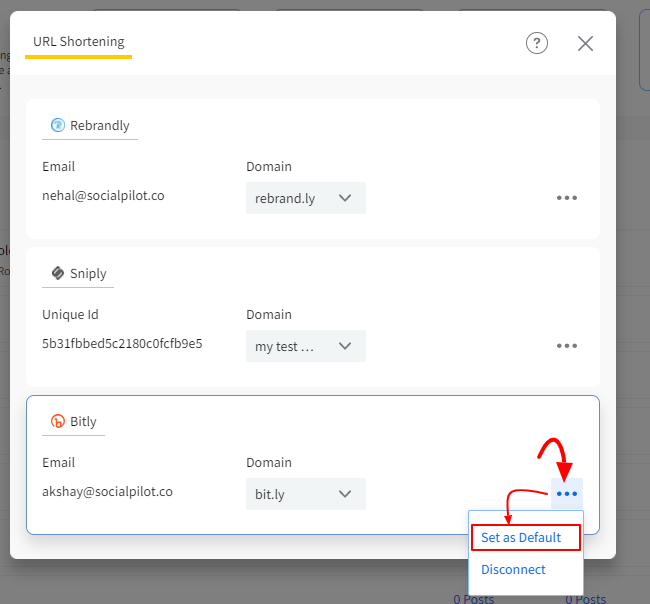Viewport: 650px width, 604px height.
Task: Open the help question mark icon
Action: 537,43
